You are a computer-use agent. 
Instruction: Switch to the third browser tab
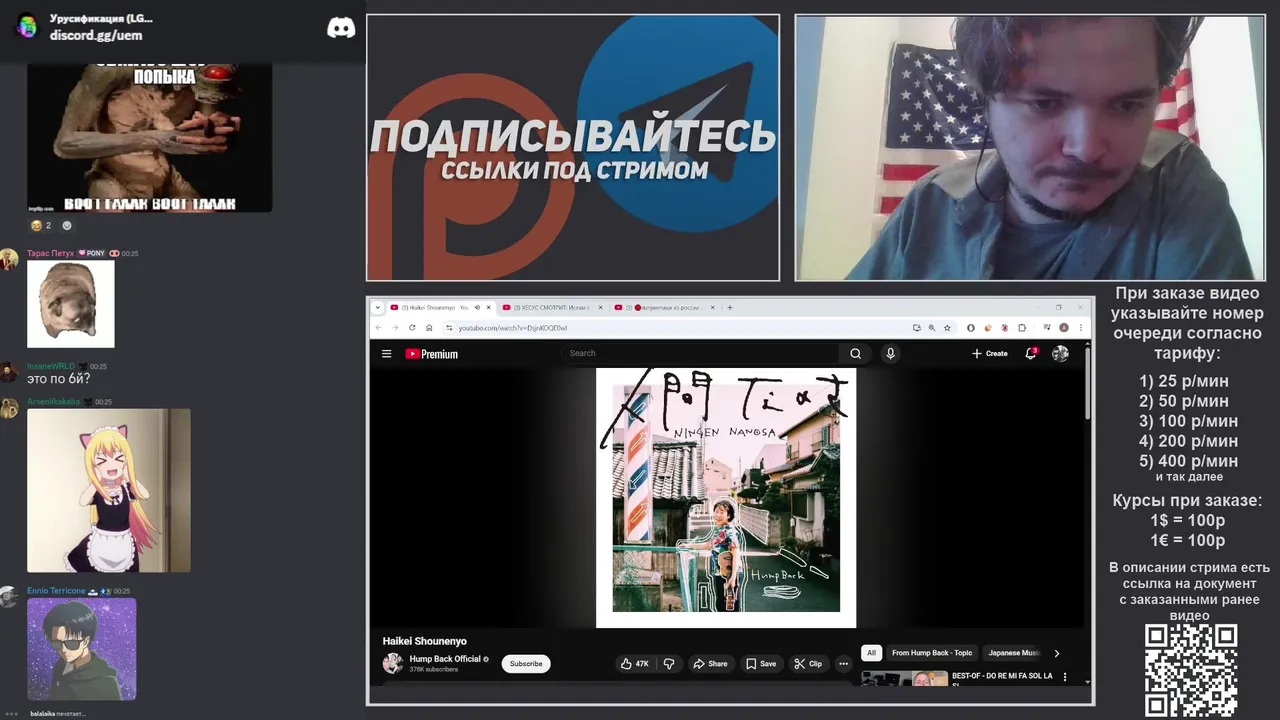coord(665,307)
